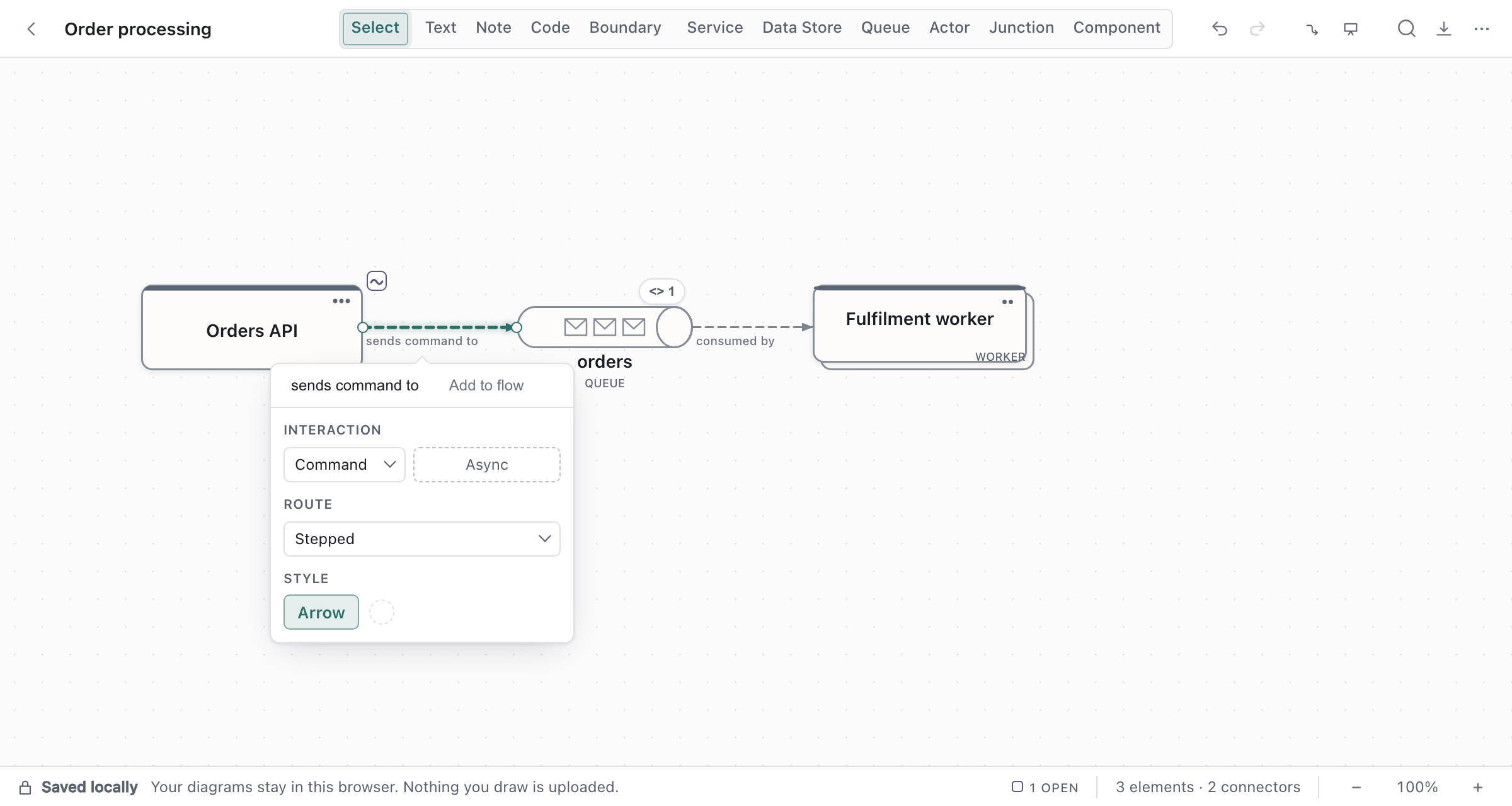Edit the 'sends command to' popup label
This screenshot has width=1512, height=806.
pos(355,385)
